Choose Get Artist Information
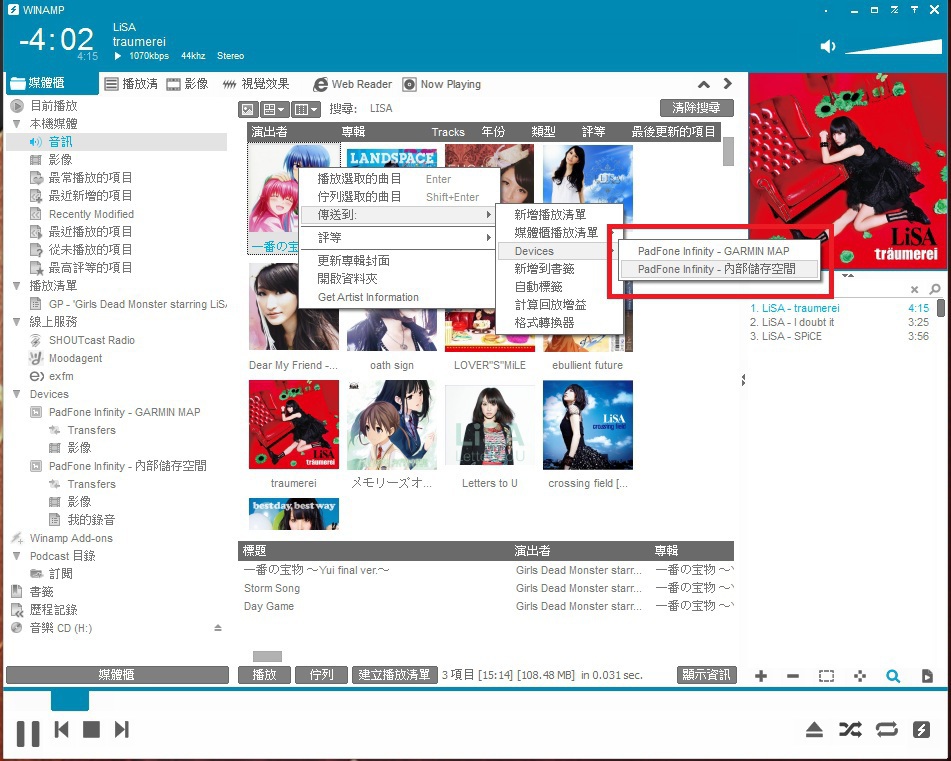This screenshot has height=761, width=951. click(x=398, y=297)
